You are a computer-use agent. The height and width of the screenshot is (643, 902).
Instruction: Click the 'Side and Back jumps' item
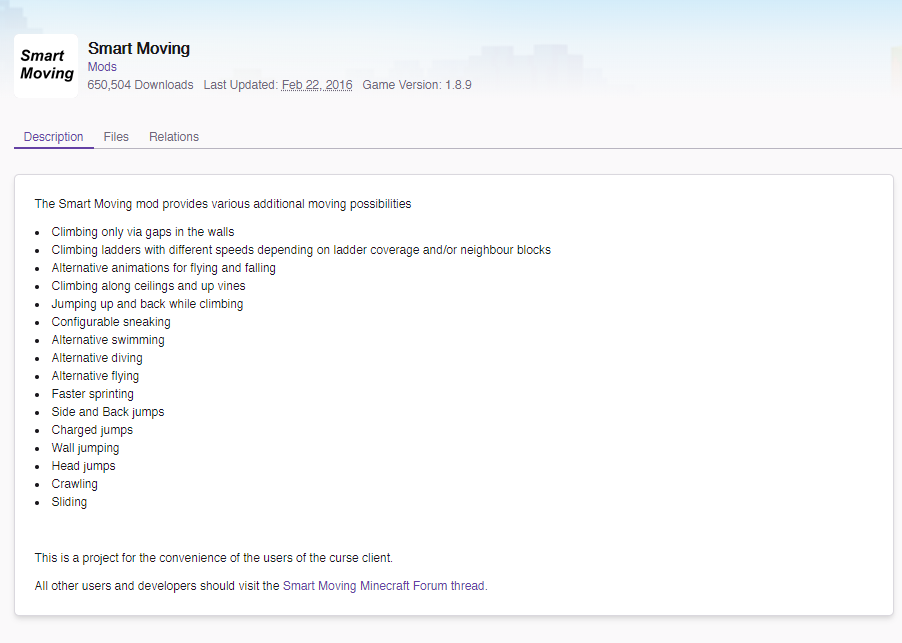(108, 412)
